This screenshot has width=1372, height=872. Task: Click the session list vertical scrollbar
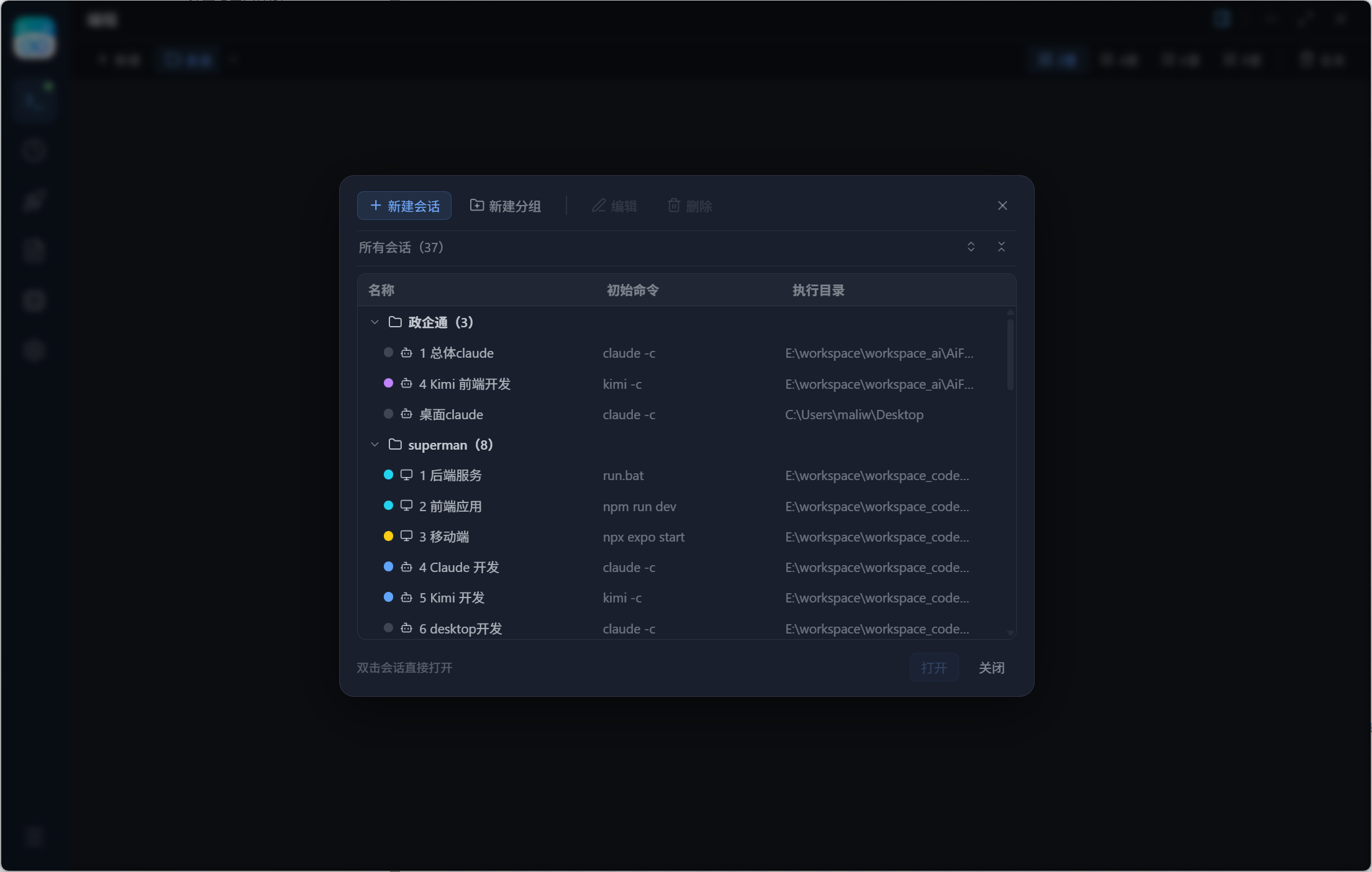pos(1011,355)
